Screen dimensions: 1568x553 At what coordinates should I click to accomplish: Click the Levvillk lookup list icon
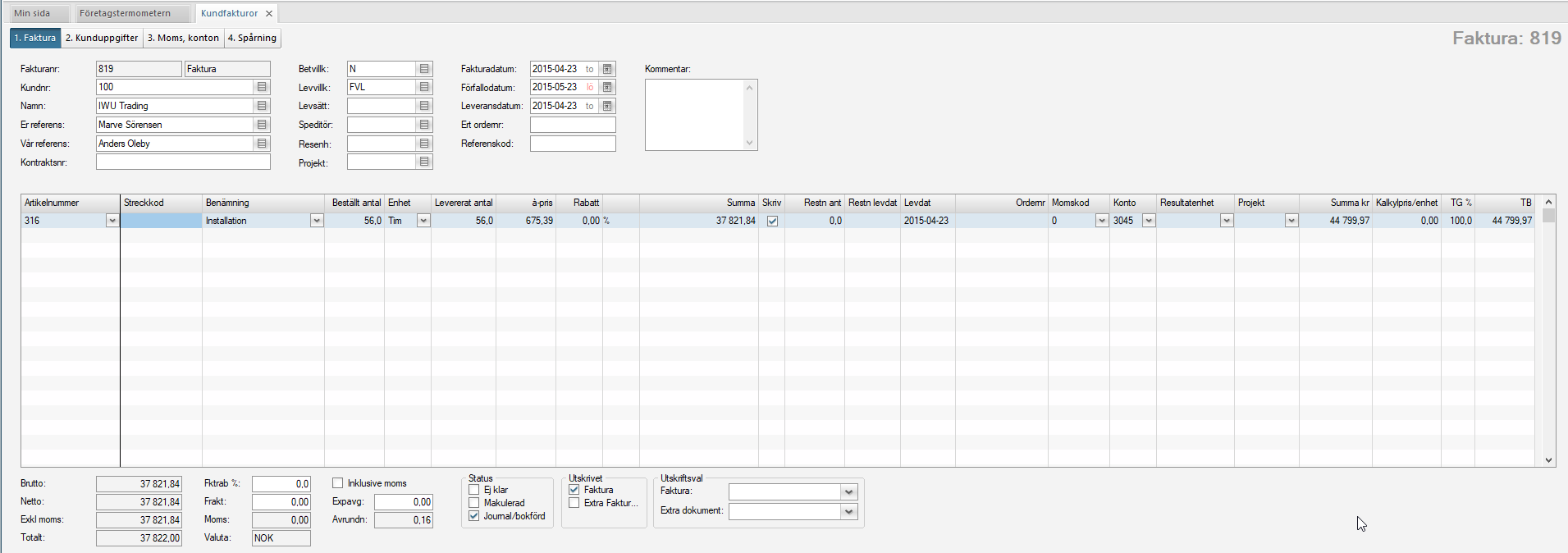424,87
